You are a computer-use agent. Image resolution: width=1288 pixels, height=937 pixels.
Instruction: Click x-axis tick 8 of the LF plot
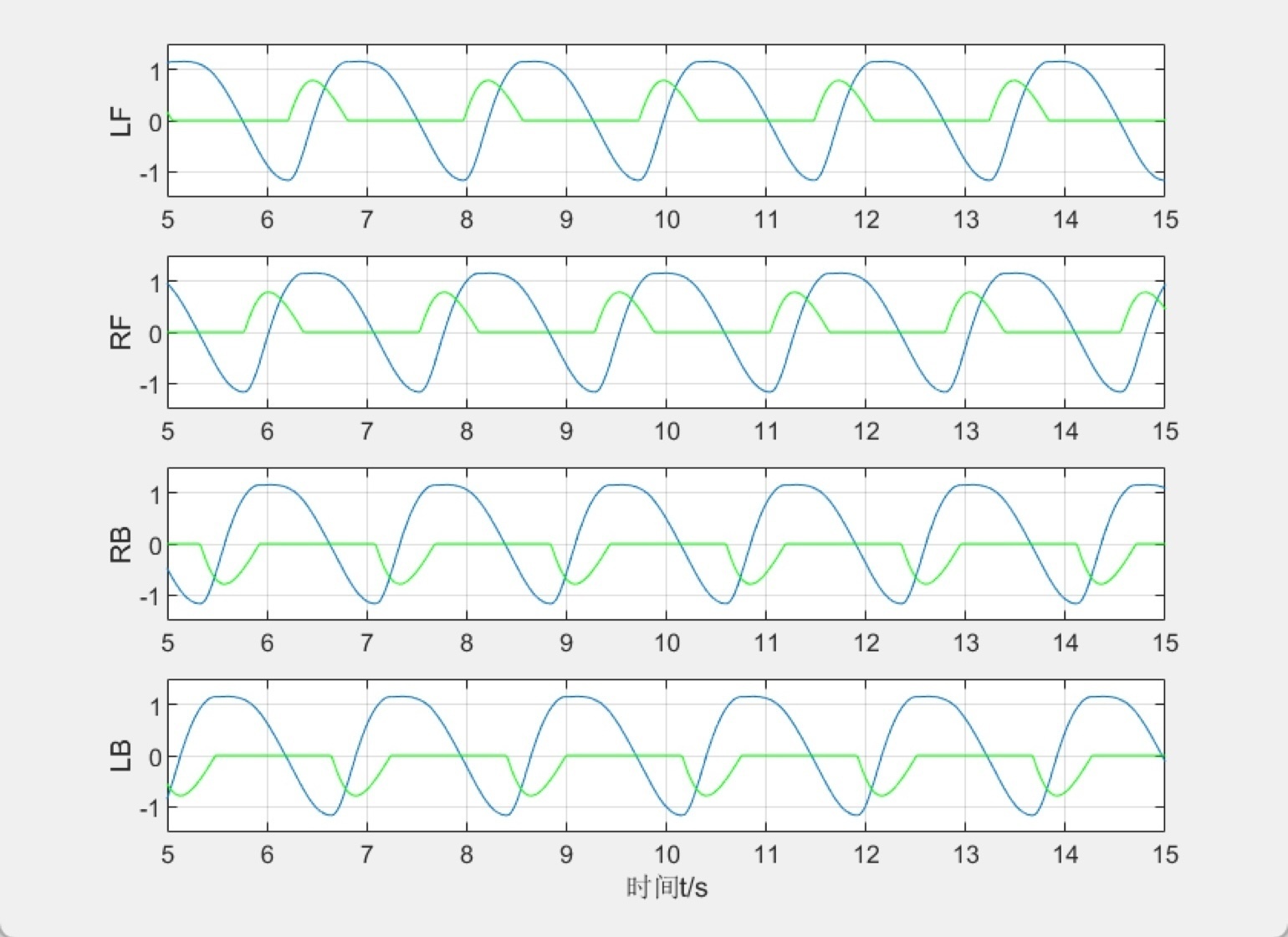pos(467,220)
